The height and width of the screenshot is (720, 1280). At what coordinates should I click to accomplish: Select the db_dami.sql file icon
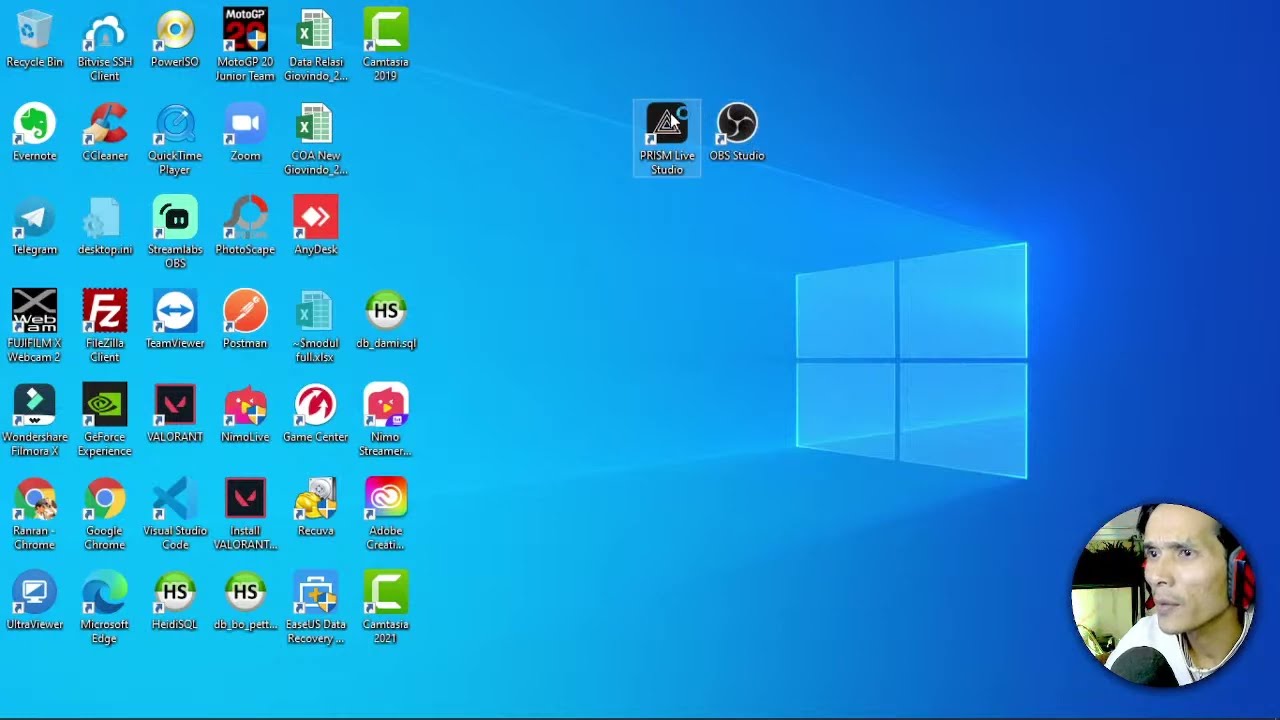tap(386, 321)
